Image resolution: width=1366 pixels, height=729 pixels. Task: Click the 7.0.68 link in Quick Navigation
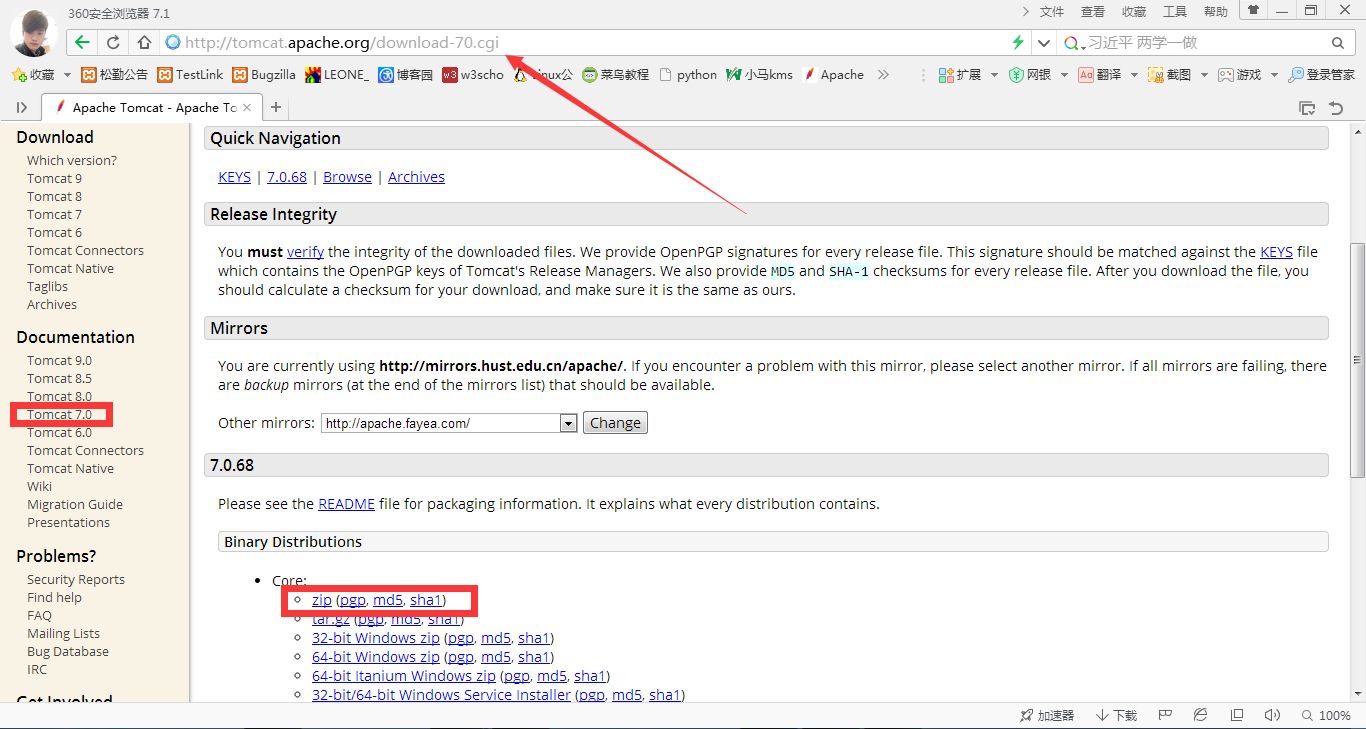(x=287, y=177)
